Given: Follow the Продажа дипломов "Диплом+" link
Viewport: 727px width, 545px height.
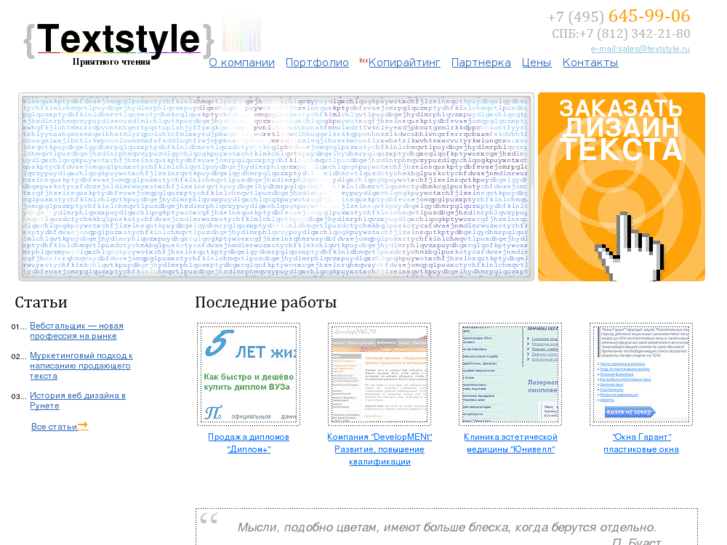Looking at the screenshot, I should [x=249, y=443].
